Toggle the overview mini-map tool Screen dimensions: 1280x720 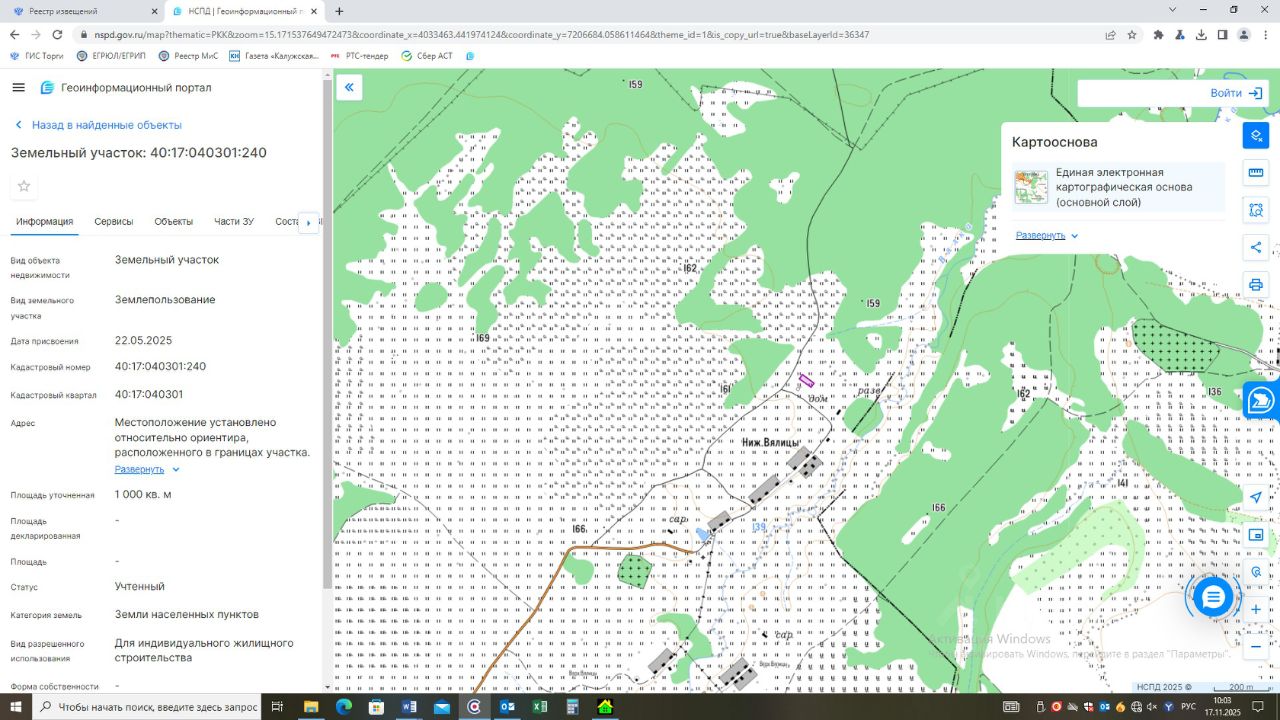pyautogui.click(x=1256, y=535)
